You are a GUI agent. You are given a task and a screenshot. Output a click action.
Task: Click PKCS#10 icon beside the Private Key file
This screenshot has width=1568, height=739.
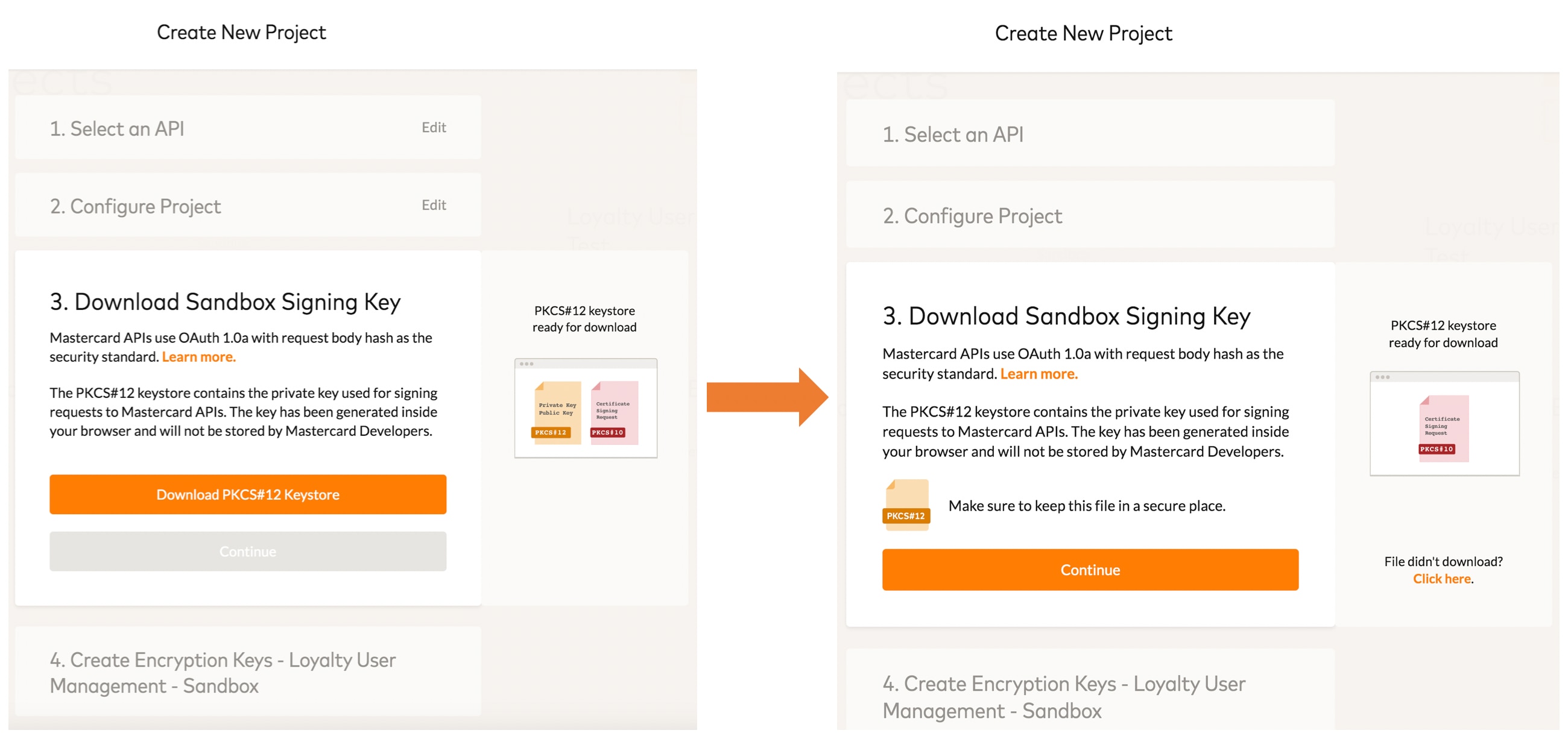(x=613, y=412)
